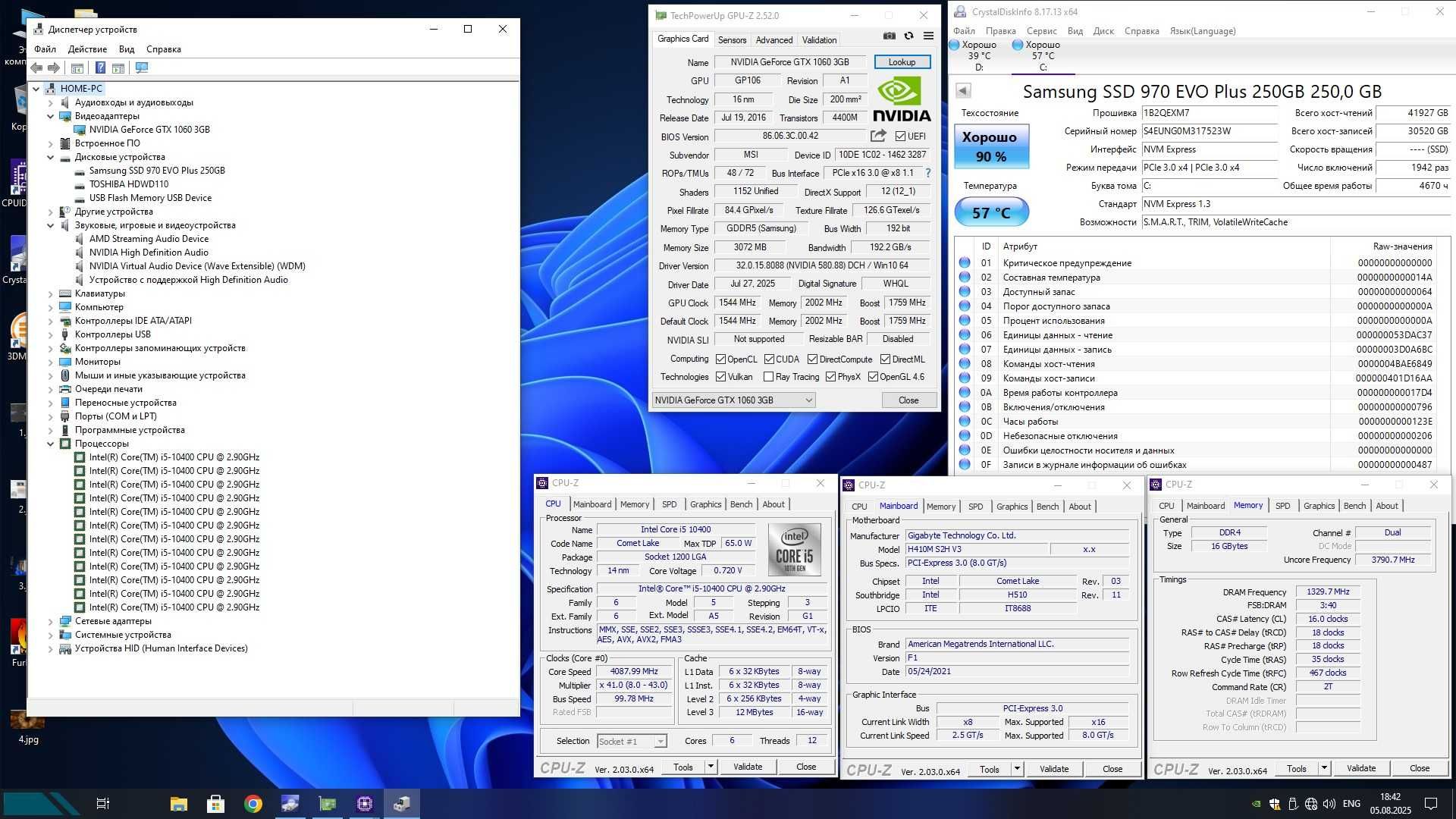Collapse the Видеоадаптеры category

pyautogui.click(x=51, y=116)
